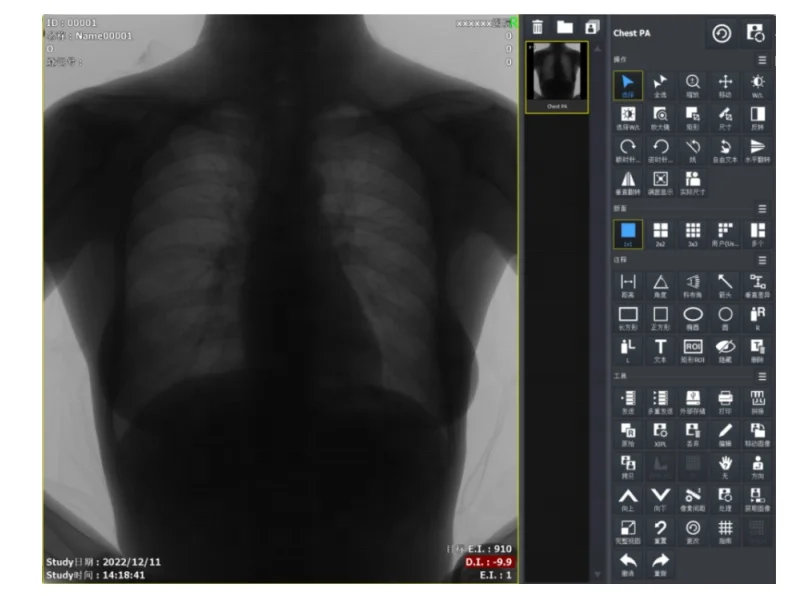
Task: Flip the image horizontally (水平翻转)
Action: pyautogui.click(x=757, y=150)
